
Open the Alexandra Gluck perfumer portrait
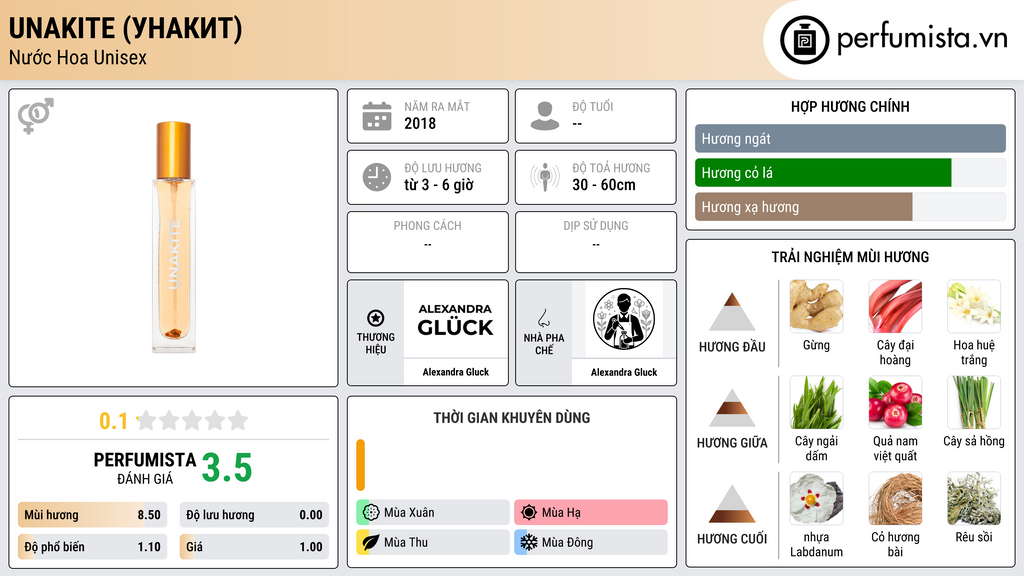pyautogui.click(x=624, y=319)
